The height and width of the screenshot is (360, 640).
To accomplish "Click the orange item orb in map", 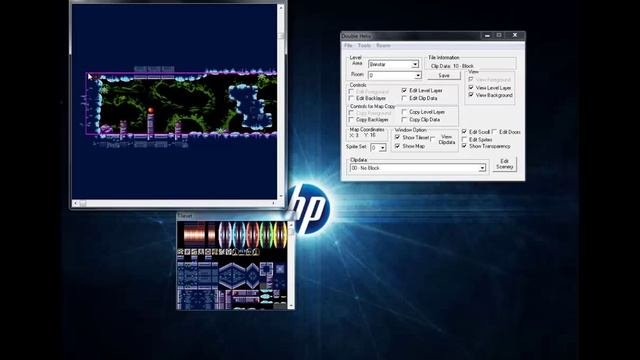I will (150, 110).
